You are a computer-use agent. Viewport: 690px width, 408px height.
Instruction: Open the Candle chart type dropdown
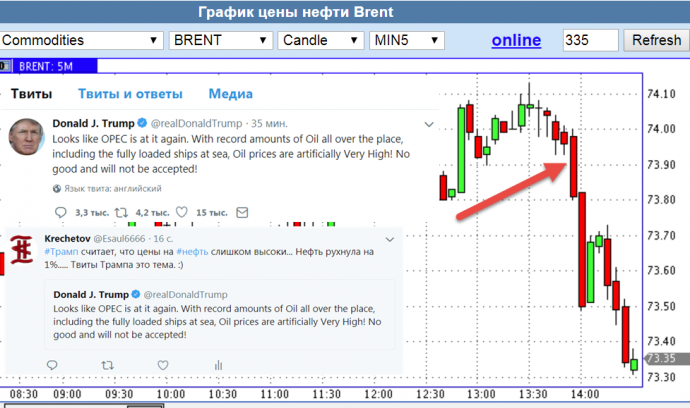(x=319, y=41)
